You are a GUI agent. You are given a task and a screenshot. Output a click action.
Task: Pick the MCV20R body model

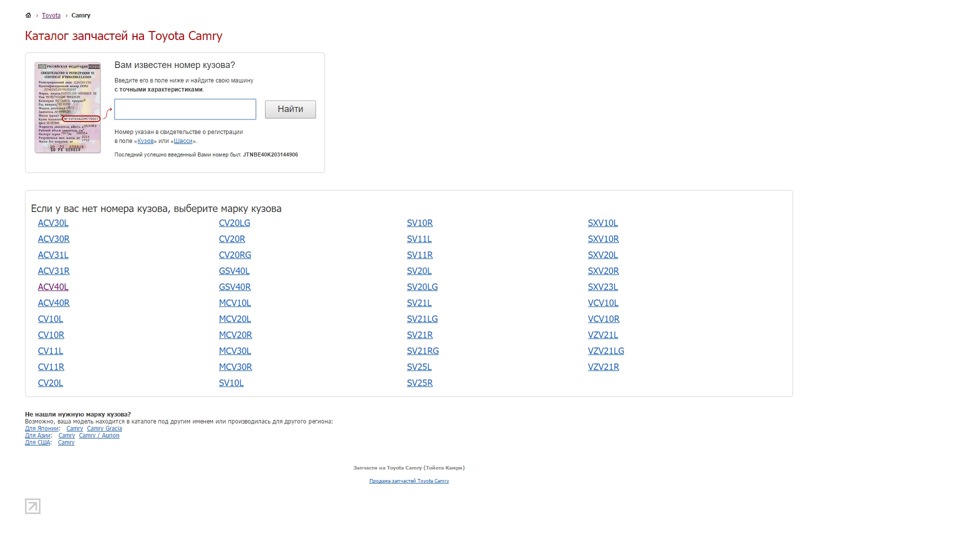click(x=236, y=335)
